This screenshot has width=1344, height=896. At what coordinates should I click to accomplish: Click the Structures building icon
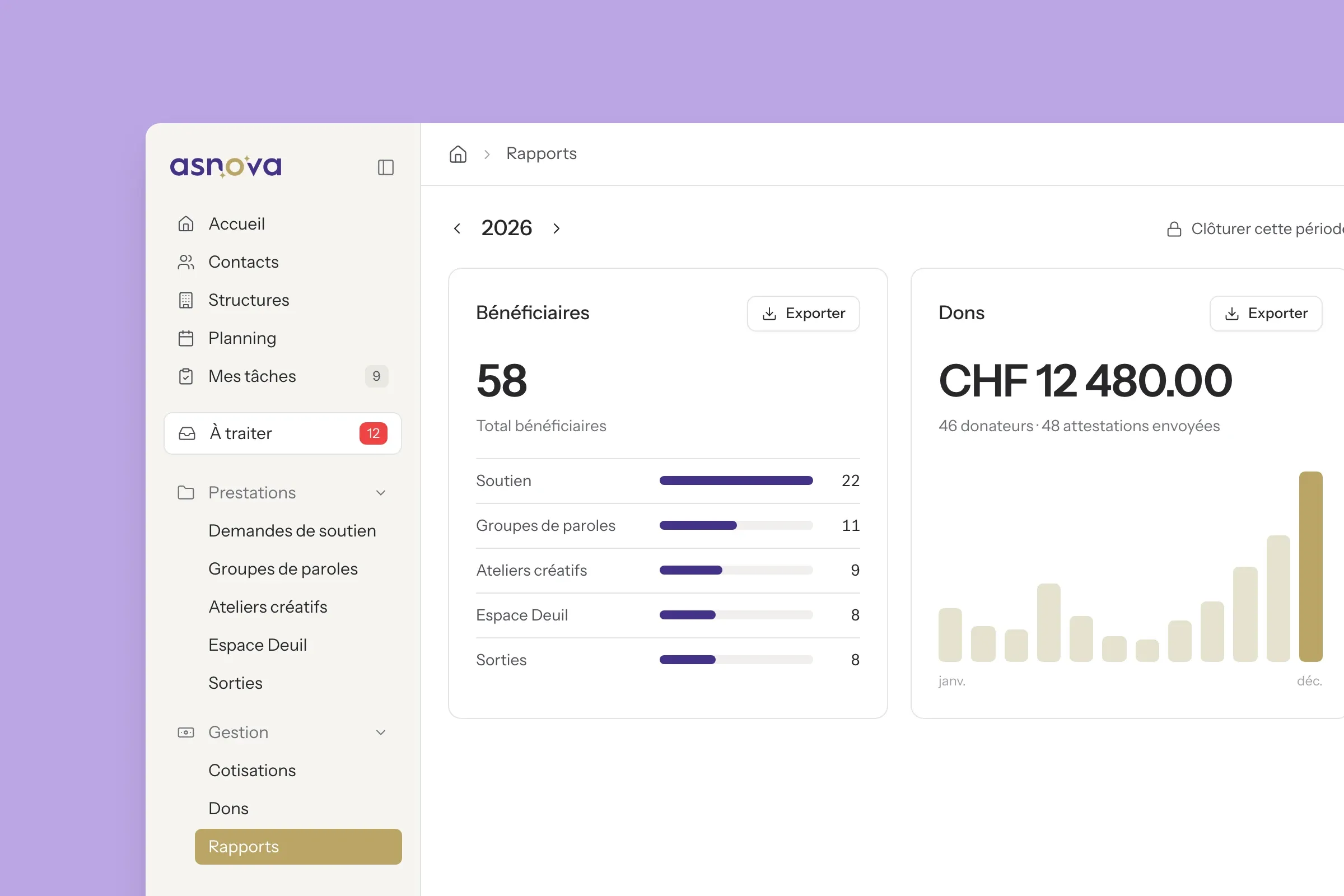tap(186, 300)
